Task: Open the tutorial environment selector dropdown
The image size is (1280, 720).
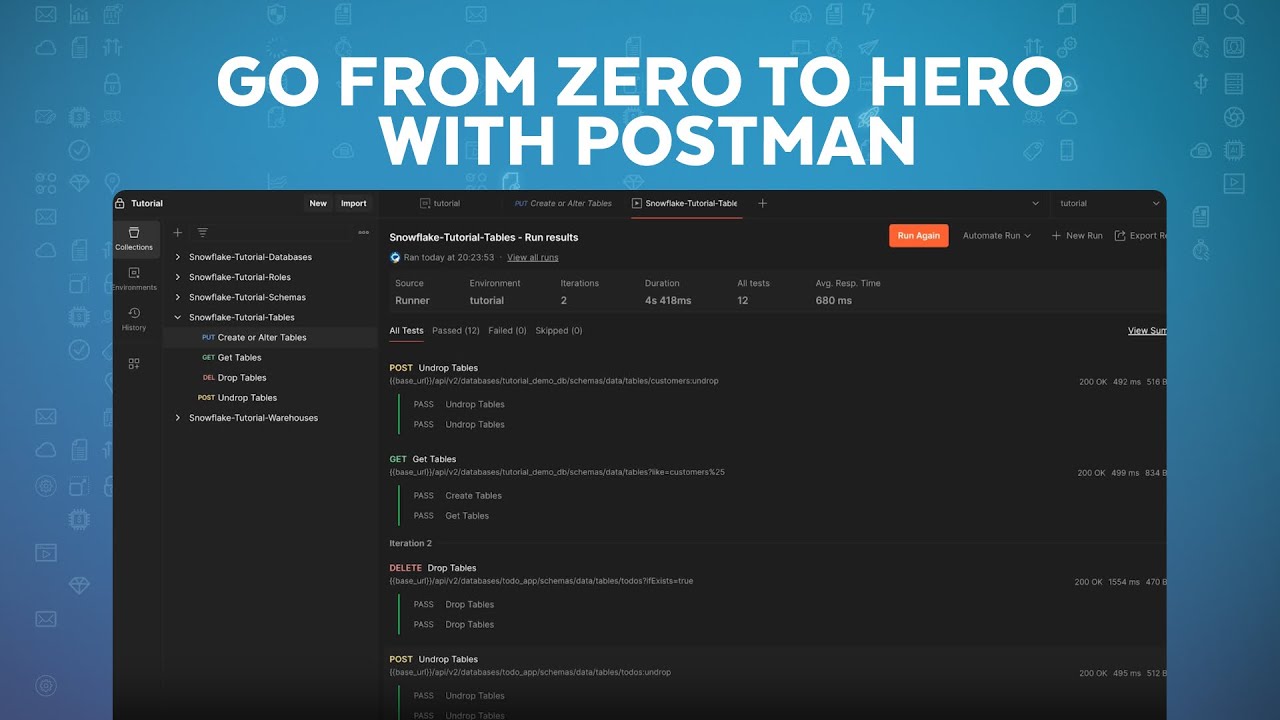Action: [1109, 203]
